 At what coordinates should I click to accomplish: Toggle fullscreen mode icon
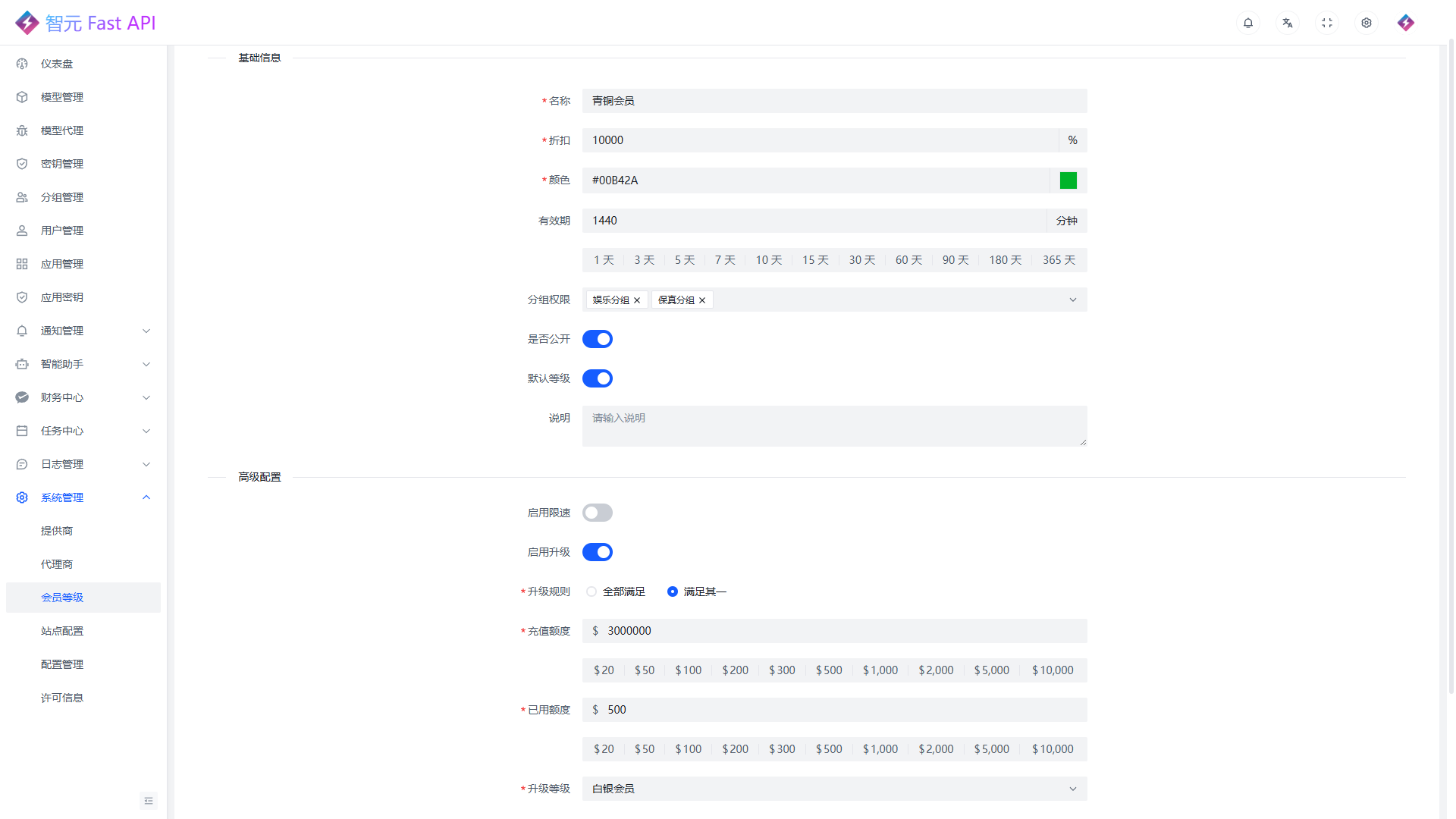tap(1327, 23)
